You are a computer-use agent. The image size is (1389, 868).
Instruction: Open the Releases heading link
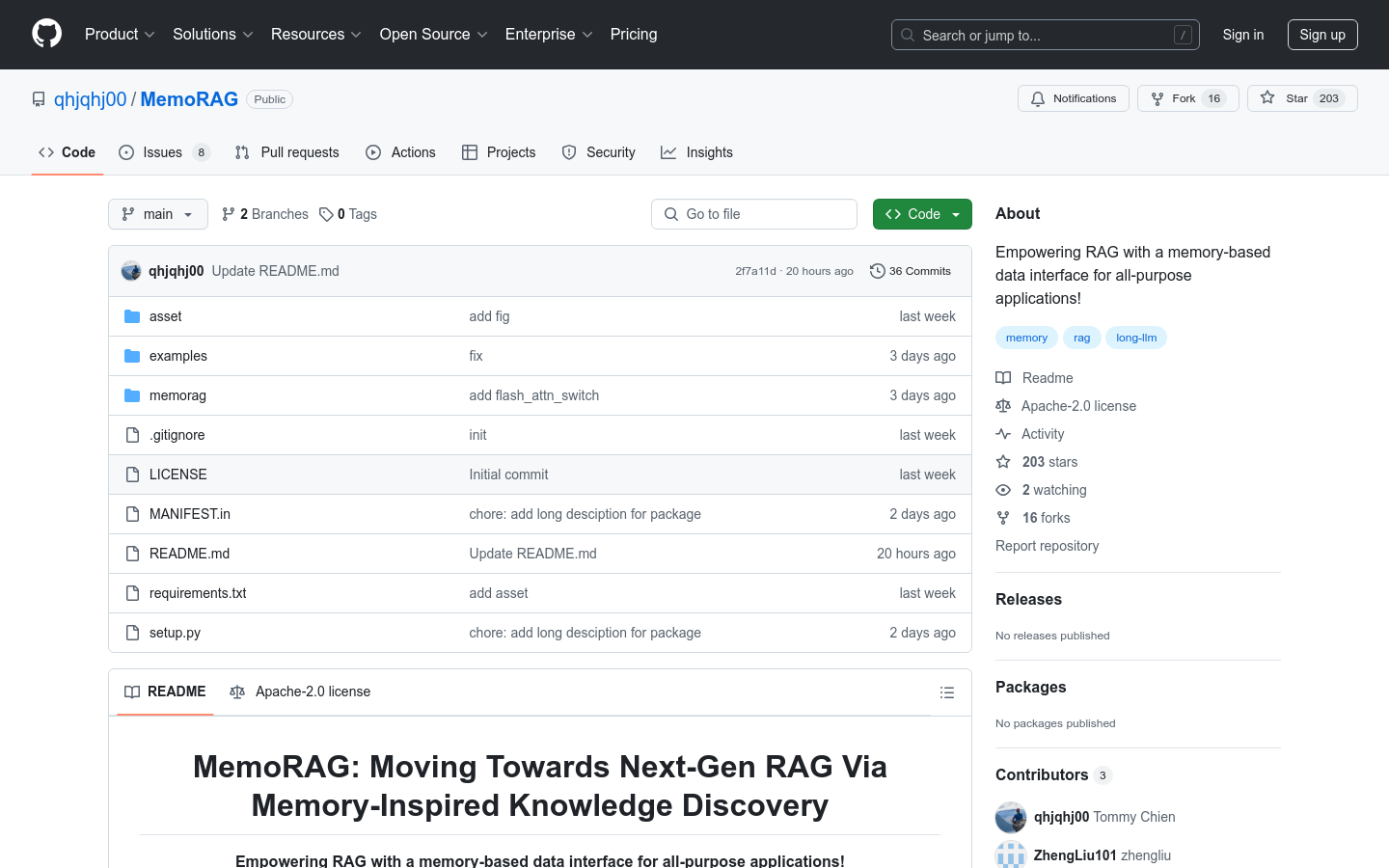coord(1028,599)
